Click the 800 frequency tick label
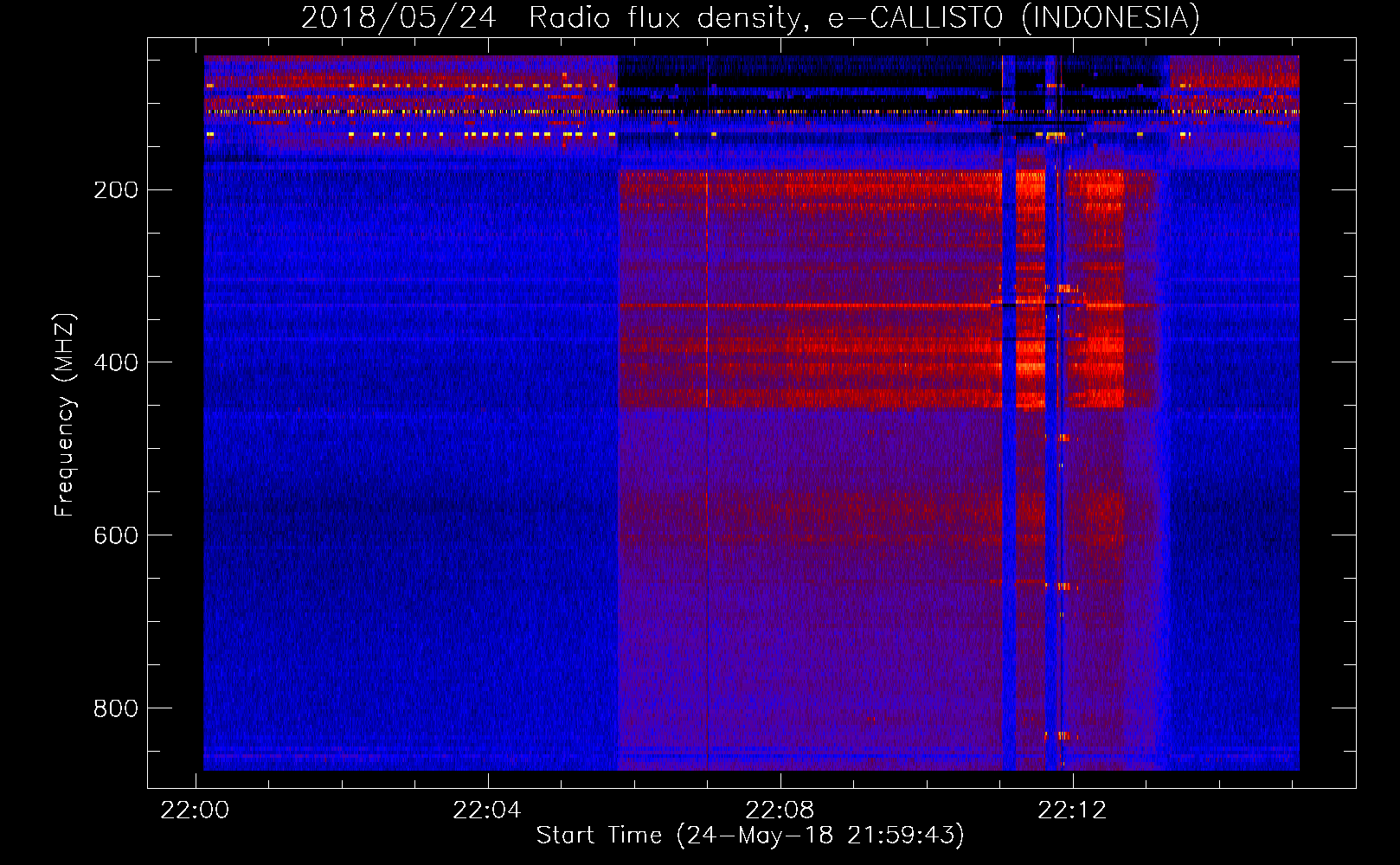The image size is (1400, 865). click(x=116, y=708)
